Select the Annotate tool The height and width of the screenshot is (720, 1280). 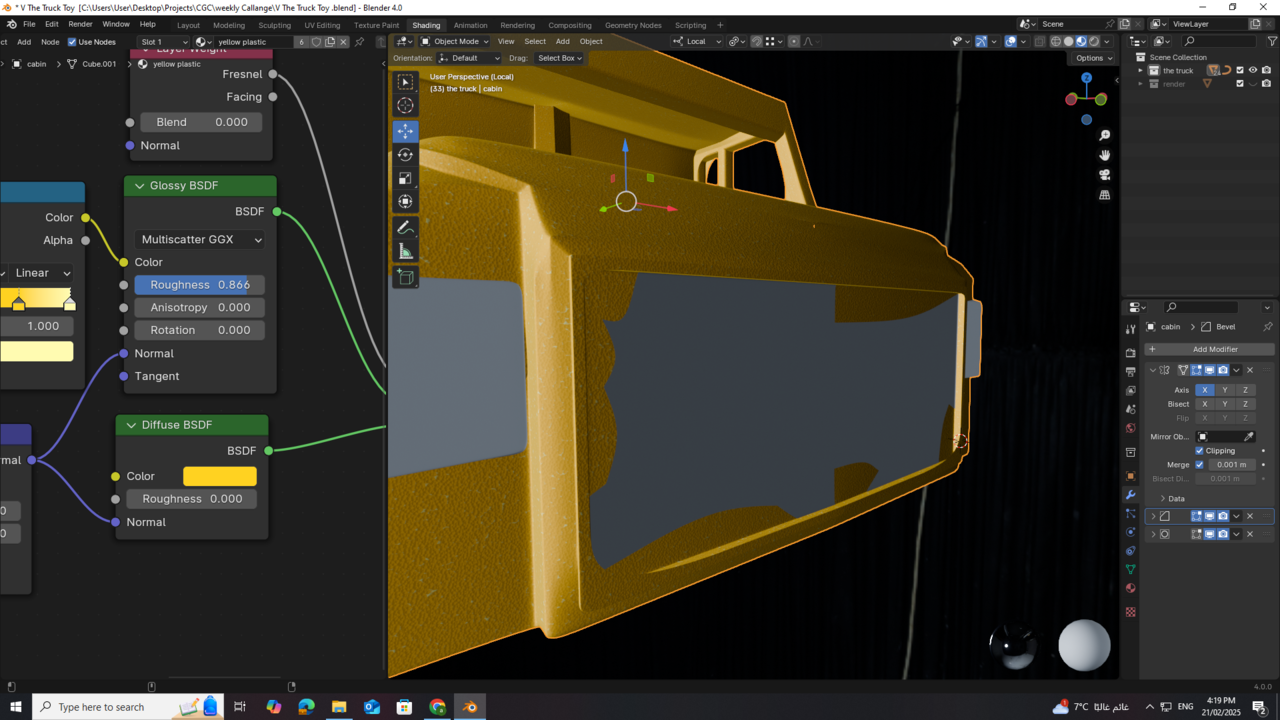coord(405,228)
